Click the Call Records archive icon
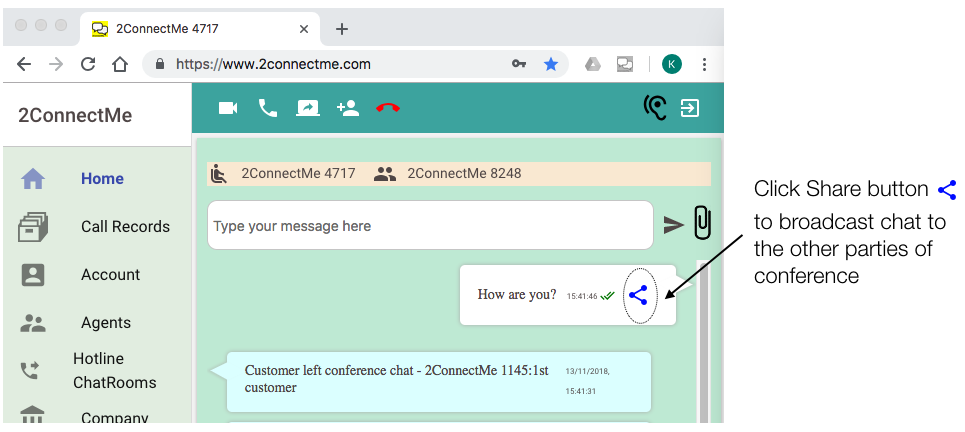Image resolution: width=965 pixels, height=432 pixels. [33, 226]
